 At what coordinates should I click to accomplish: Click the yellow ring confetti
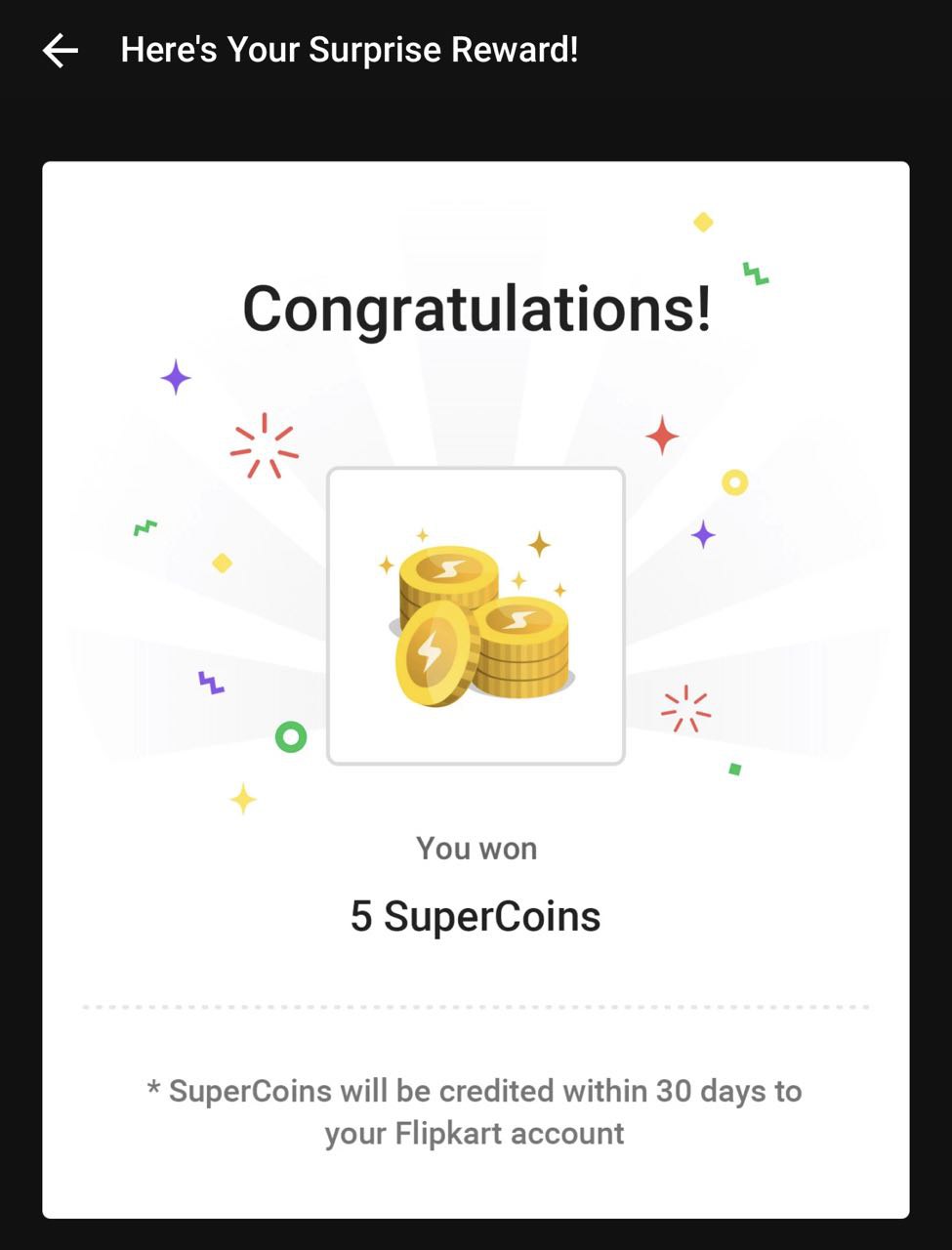click(734, 481)
